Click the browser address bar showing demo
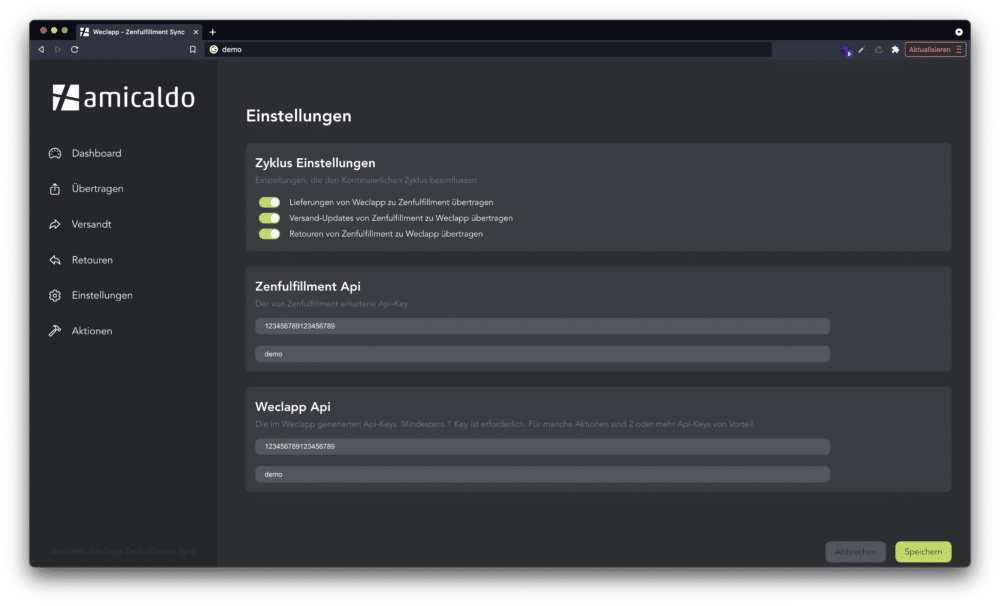Screen dimensions: 1000x606 click(488, 49)
